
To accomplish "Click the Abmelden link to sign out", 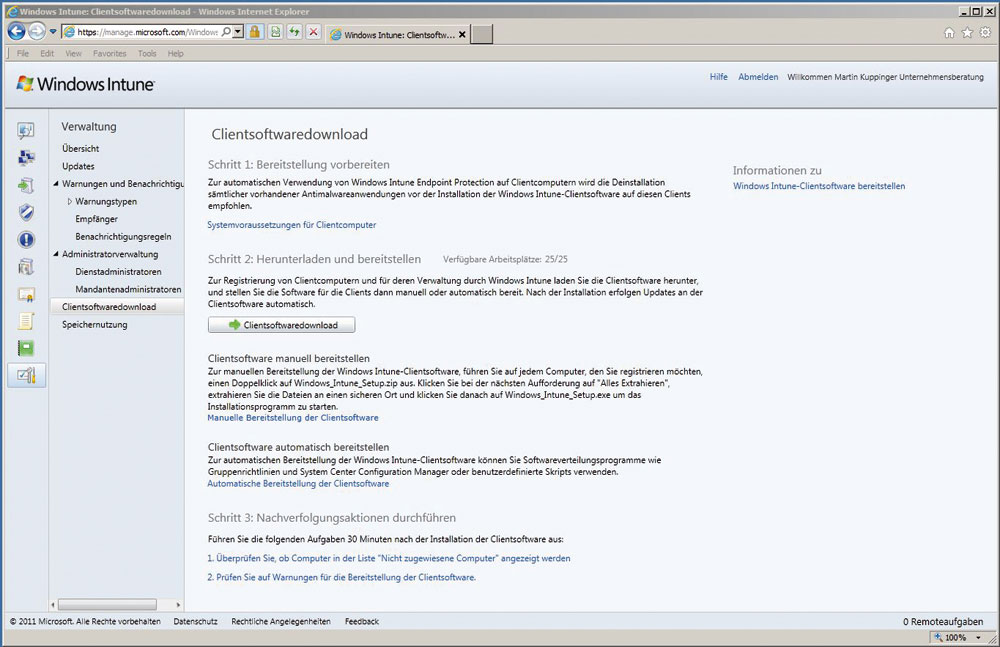I will pos(758,77).
